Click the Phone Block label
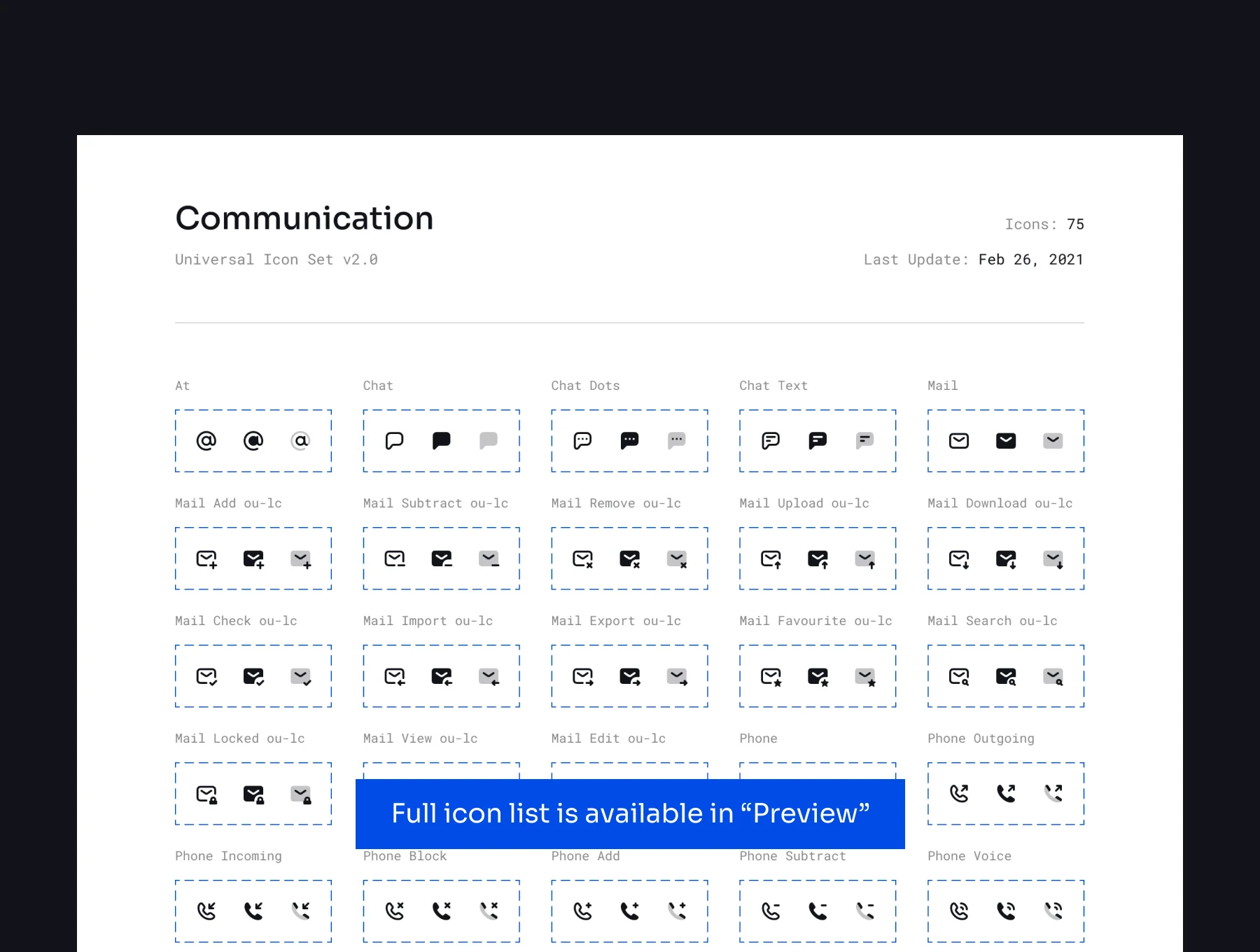Image resolution: width=1260 pixels, height=952 pixels. pos(405,856)
